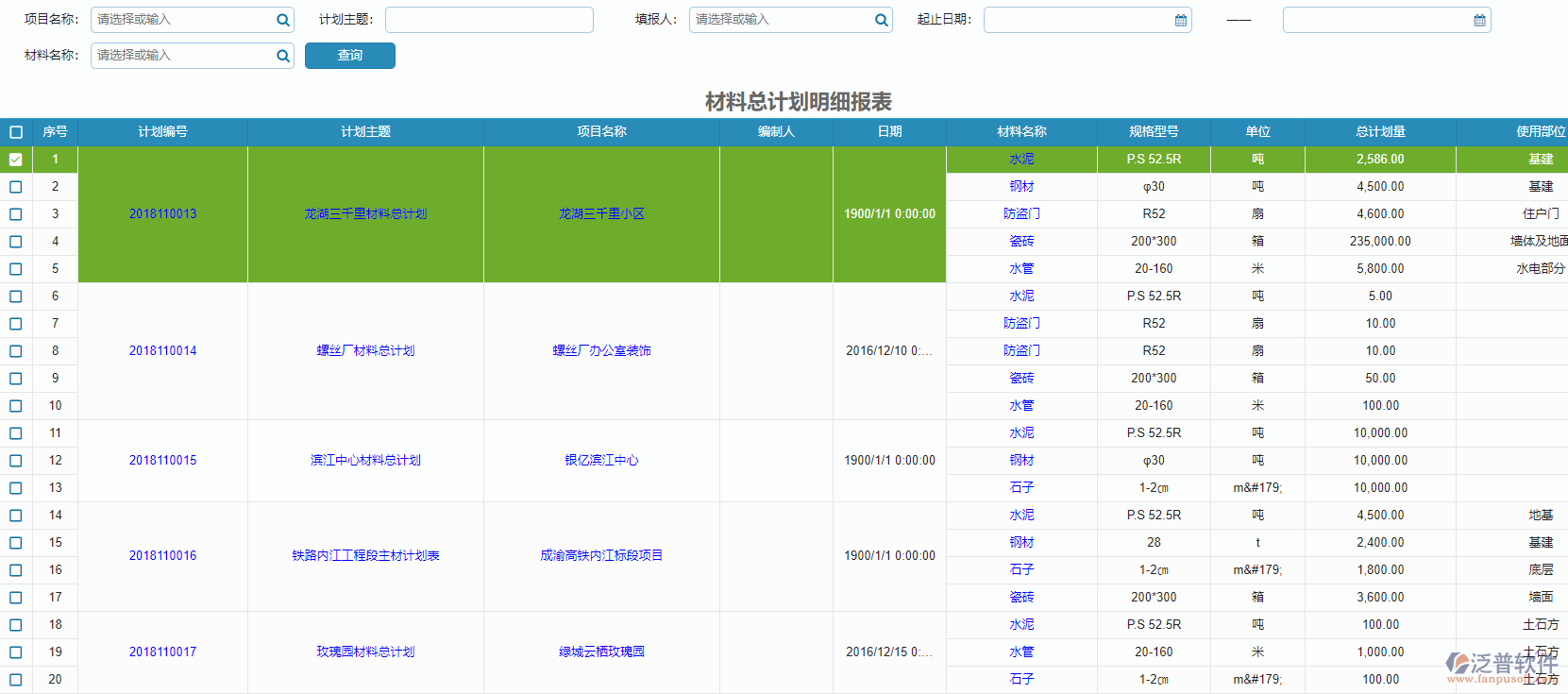Check the row 6 checkbox
The image size is (1568, 694).
click(16, 296)
